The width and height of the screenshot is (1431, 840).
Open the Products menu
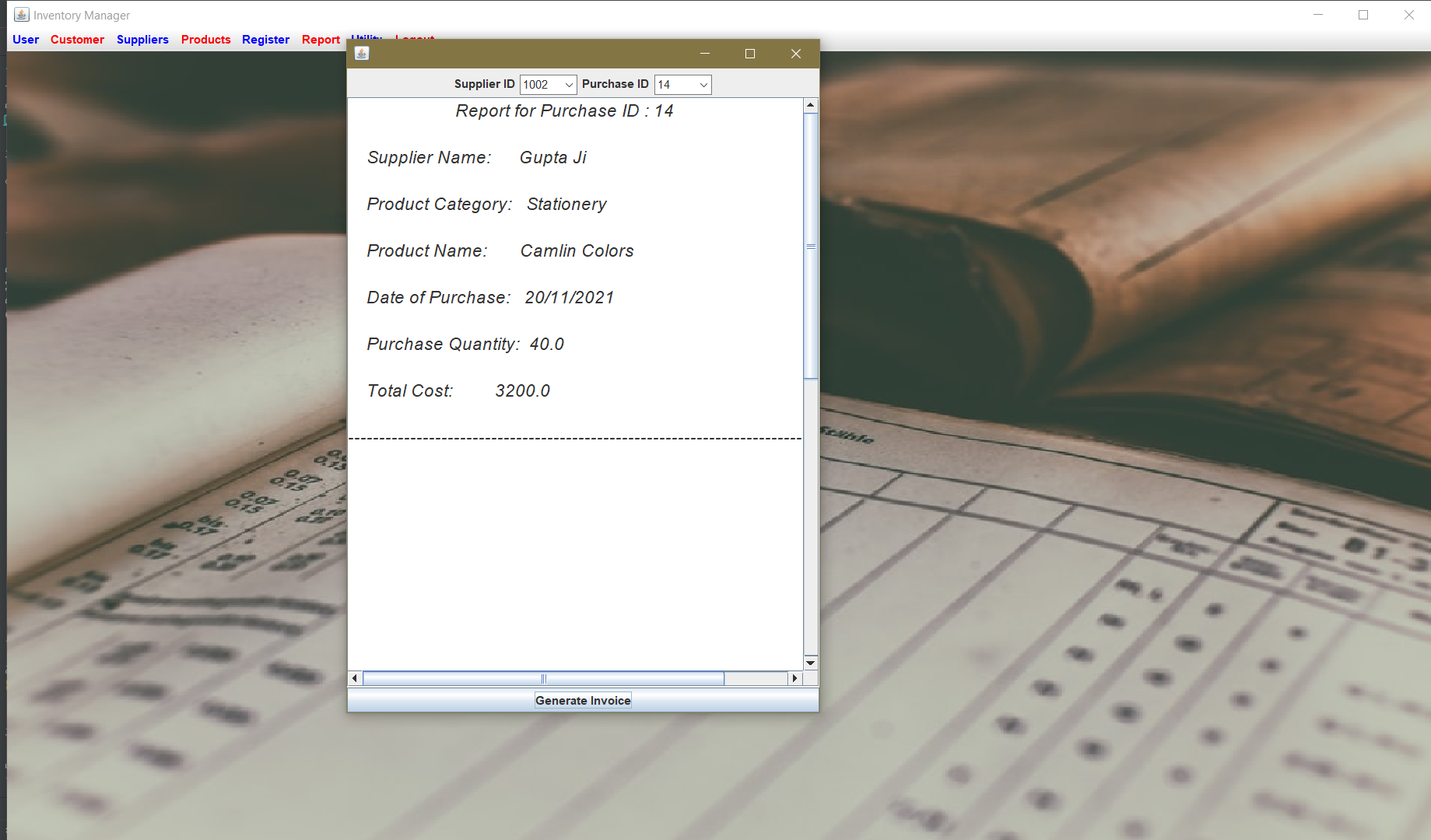click(205, 39)
